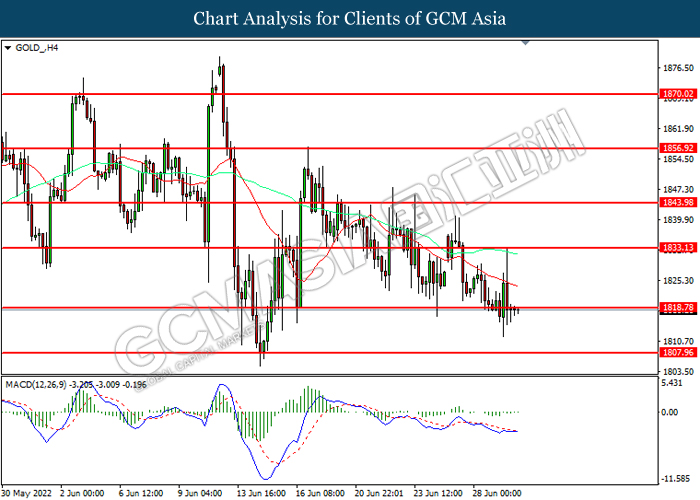
Task: Click the chart shift marker triangle at top
Action: pyautogui.click(x=525, y=43)
